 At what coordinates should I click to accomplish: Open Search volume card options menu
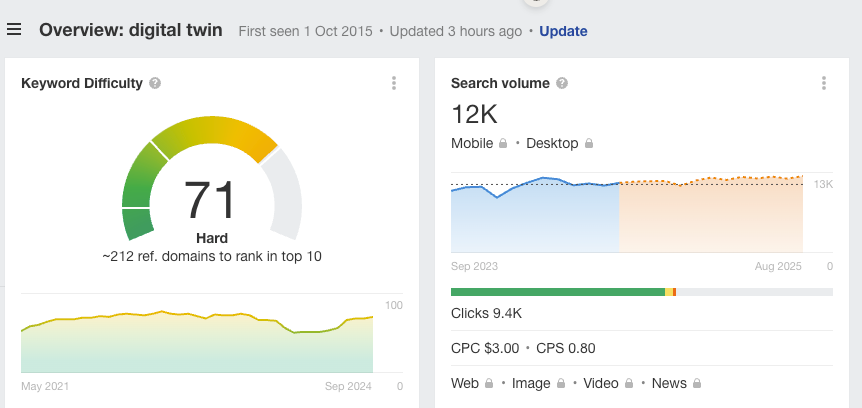[823, 83]
